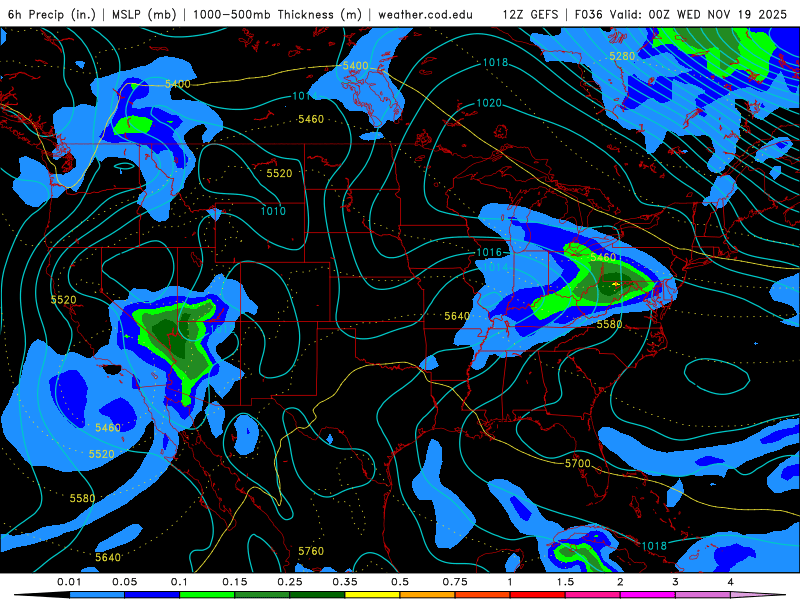Click the light blue 0.01–0.05 legend swatch
The height and width of the screenshot is (600, 800).
(97, 595)
